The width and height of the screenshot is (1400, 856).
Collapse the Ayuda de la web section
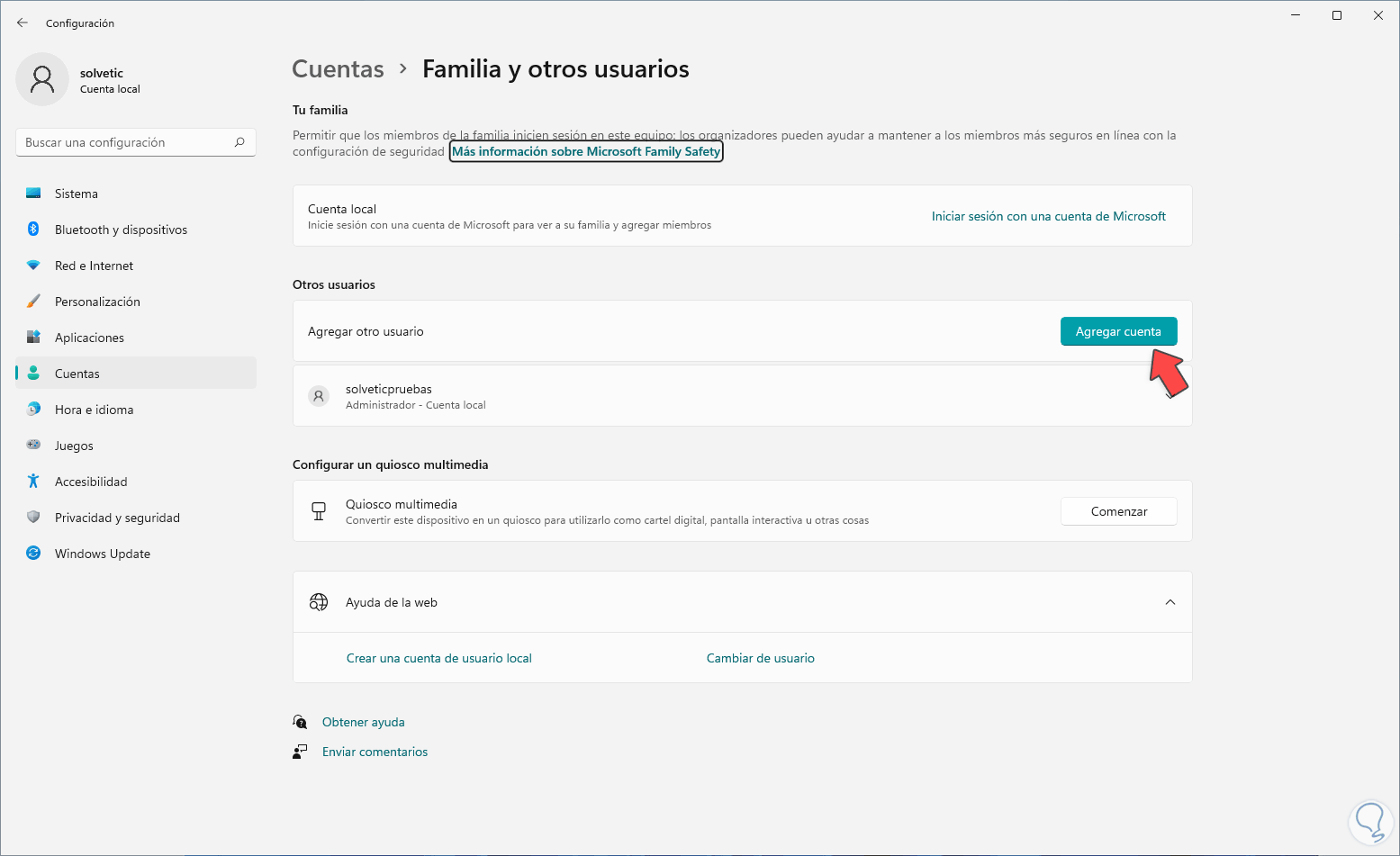pos(1170,602)
